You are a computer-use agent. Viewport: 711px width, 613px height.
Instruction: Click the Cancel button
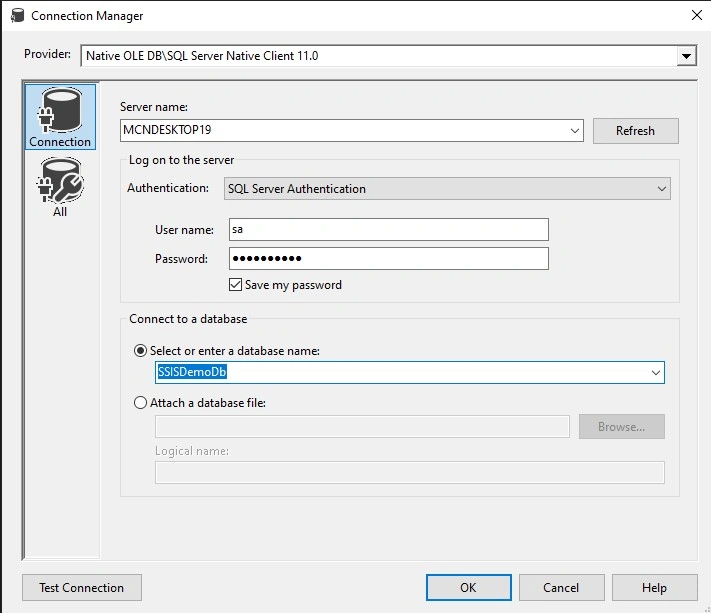tap(561, 588)
